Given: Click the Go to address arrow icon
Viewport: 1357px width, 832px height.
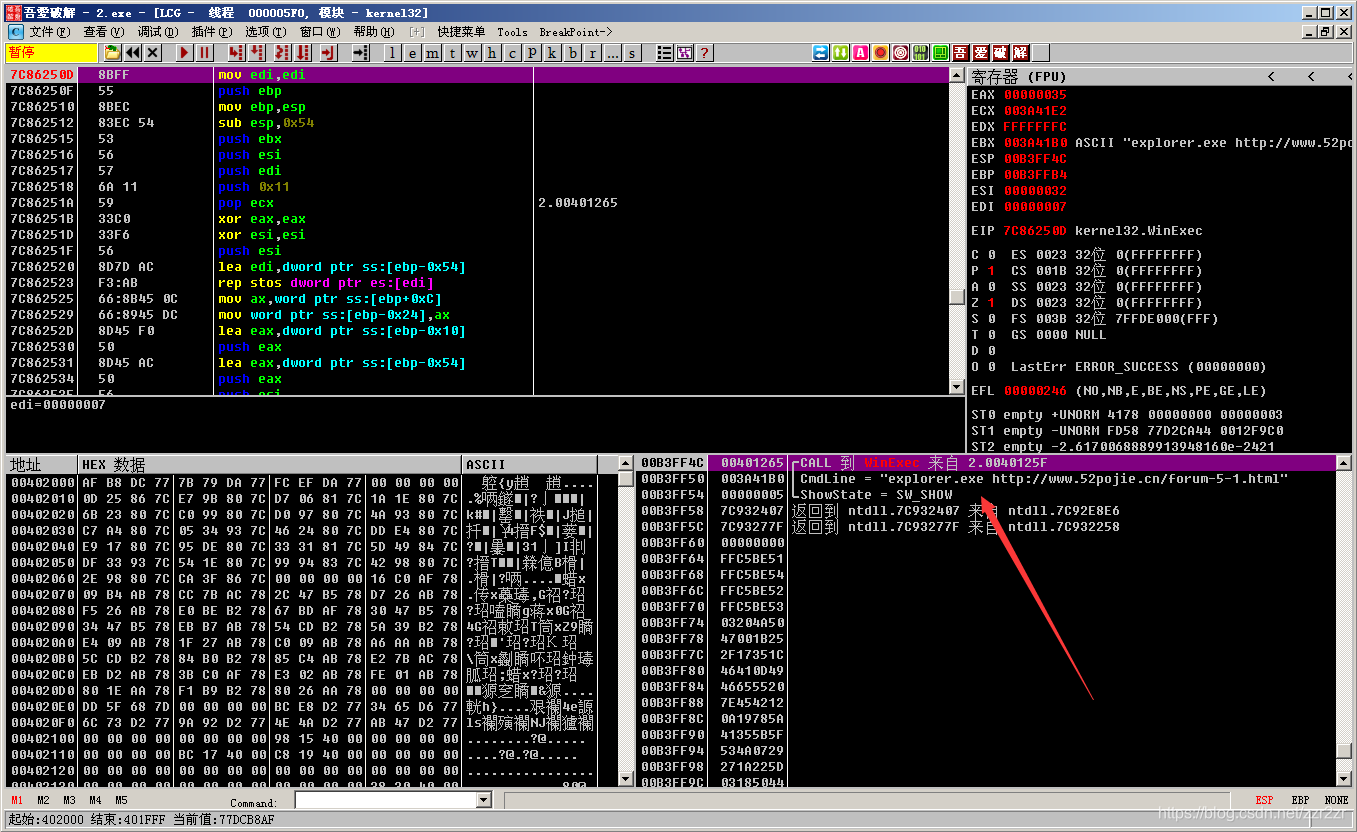Looking at the screenshot, I should pyautogui.click(x=361, y=53).
